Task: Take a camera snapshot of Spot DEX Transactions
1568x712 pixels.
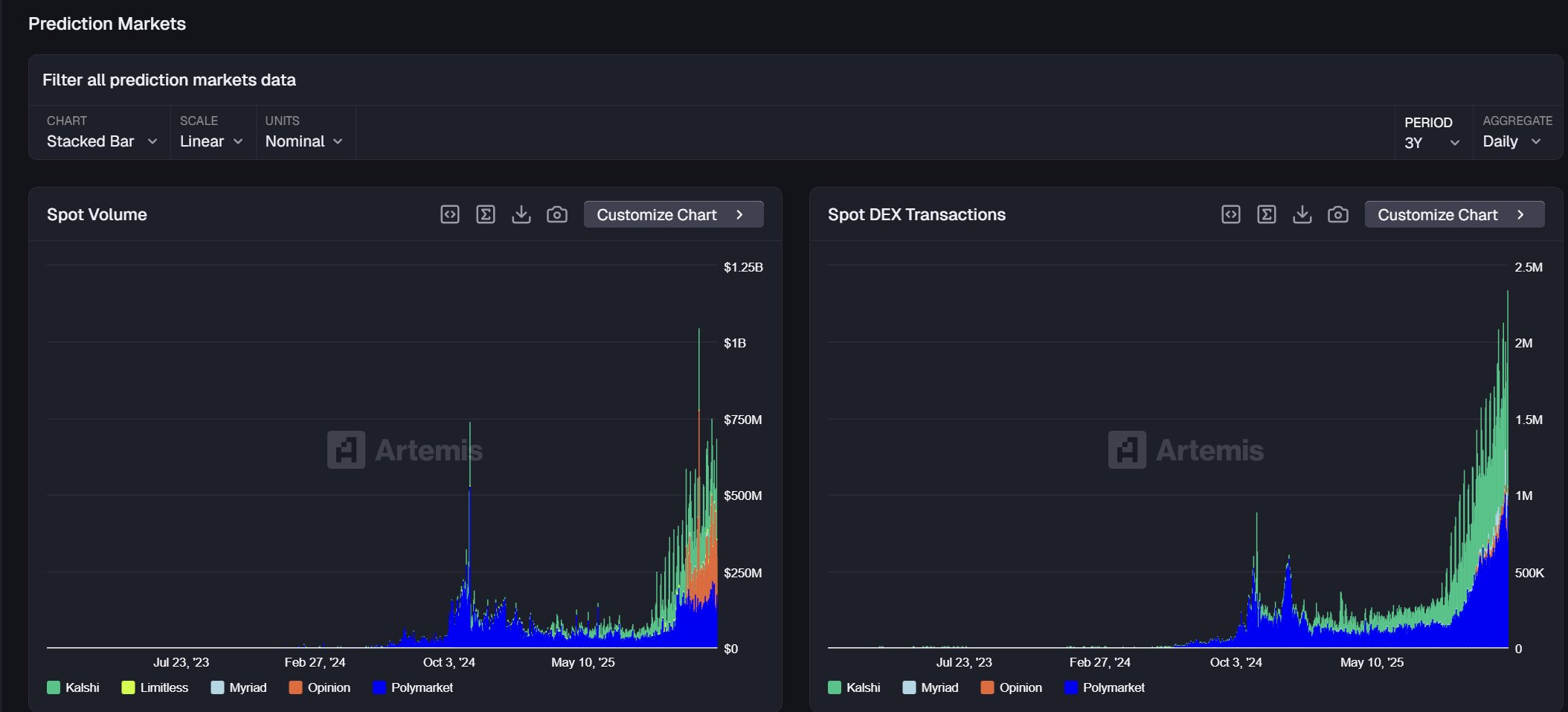Action: (x=1338, y=214)
